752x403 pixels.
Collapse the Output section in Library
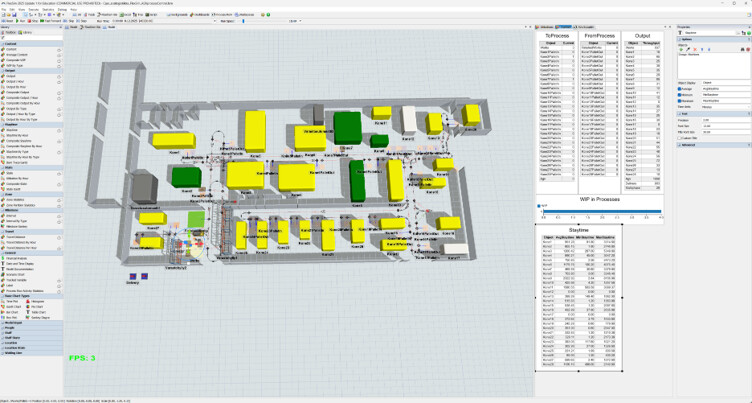click(31, 71)
